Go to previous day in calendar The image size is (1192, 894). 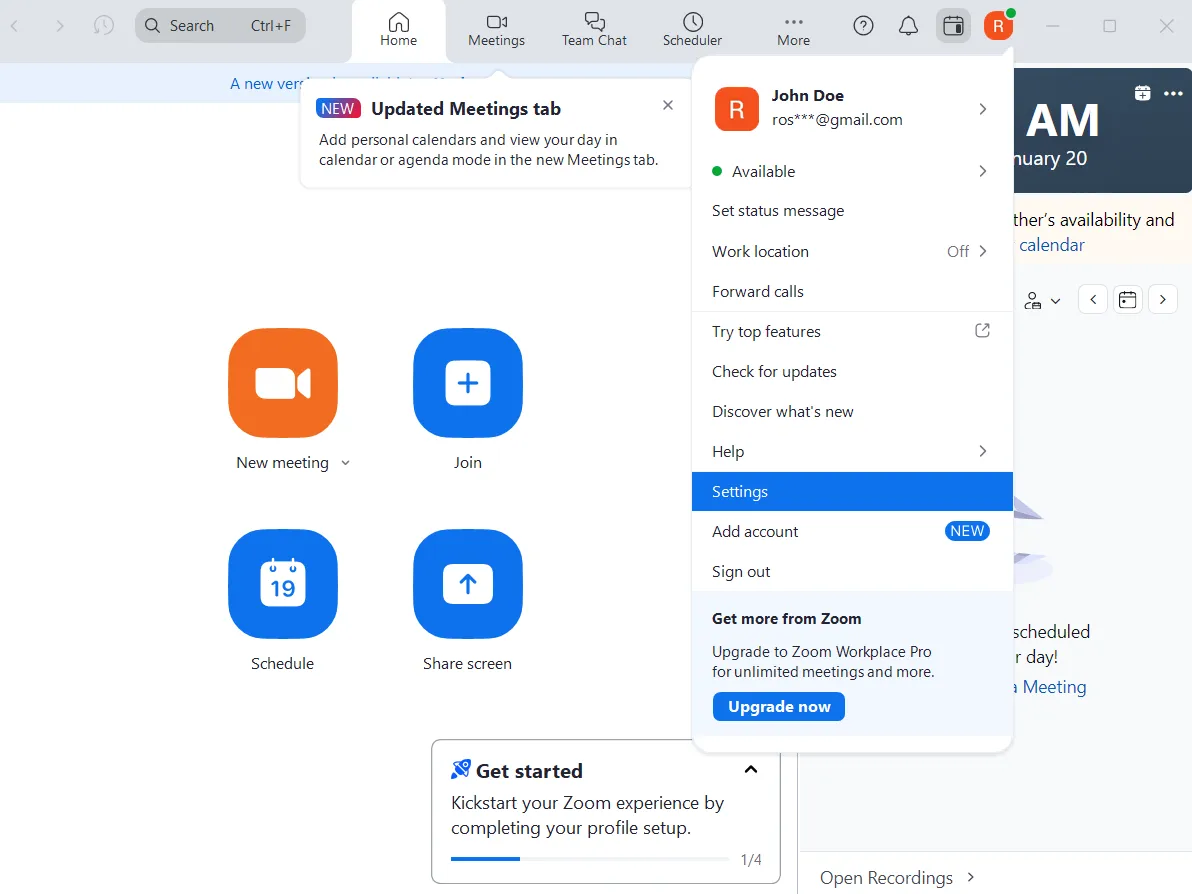(1092, 300)
